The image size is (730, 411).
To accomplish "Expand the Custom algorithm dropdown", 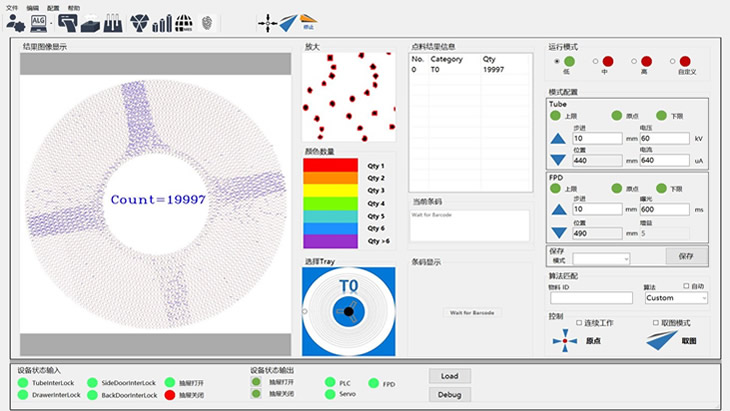I will click(x=676, y=298).
